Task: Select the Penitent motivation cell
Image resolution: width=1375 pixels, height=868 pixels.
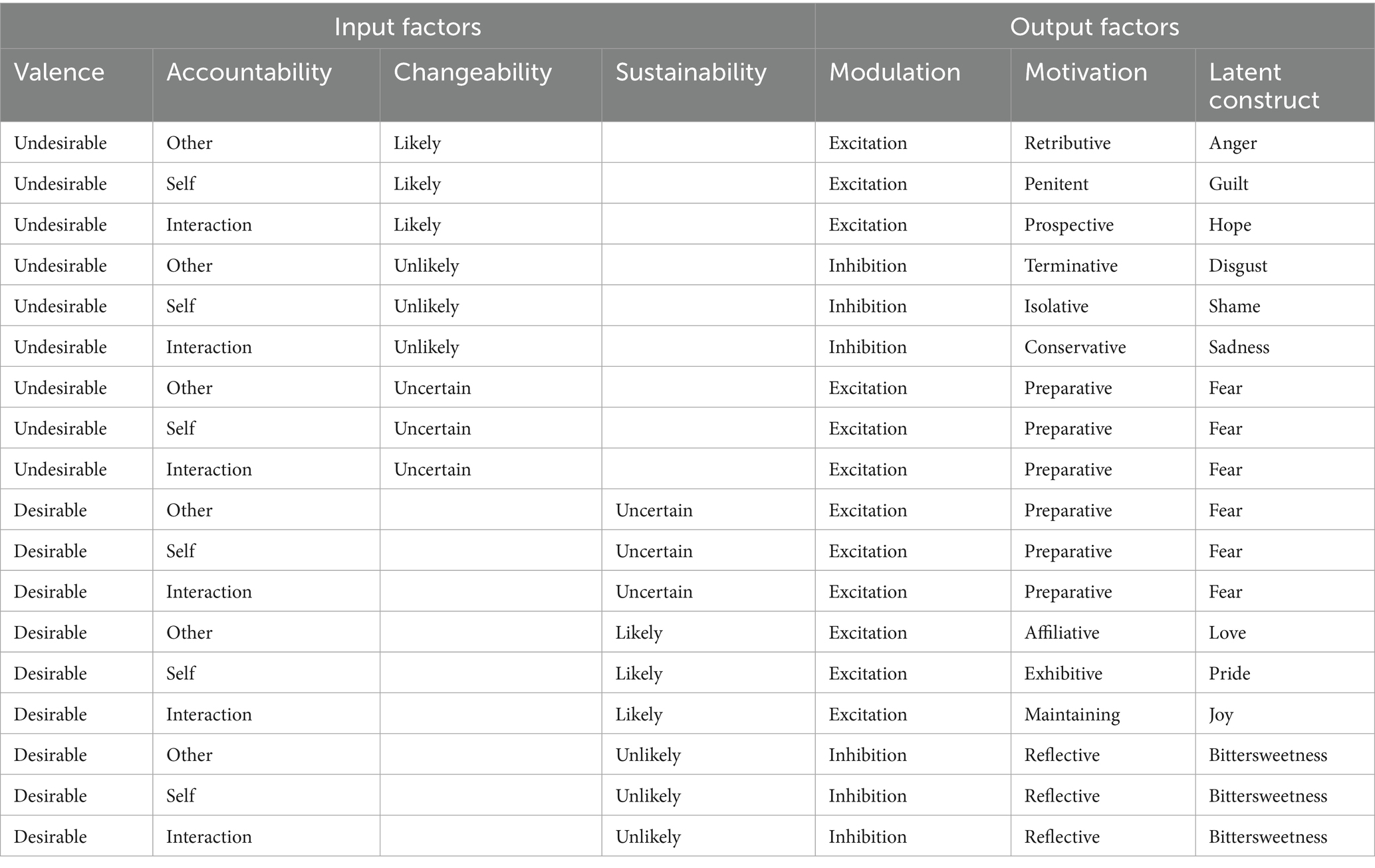Action: click(1056, 183)
